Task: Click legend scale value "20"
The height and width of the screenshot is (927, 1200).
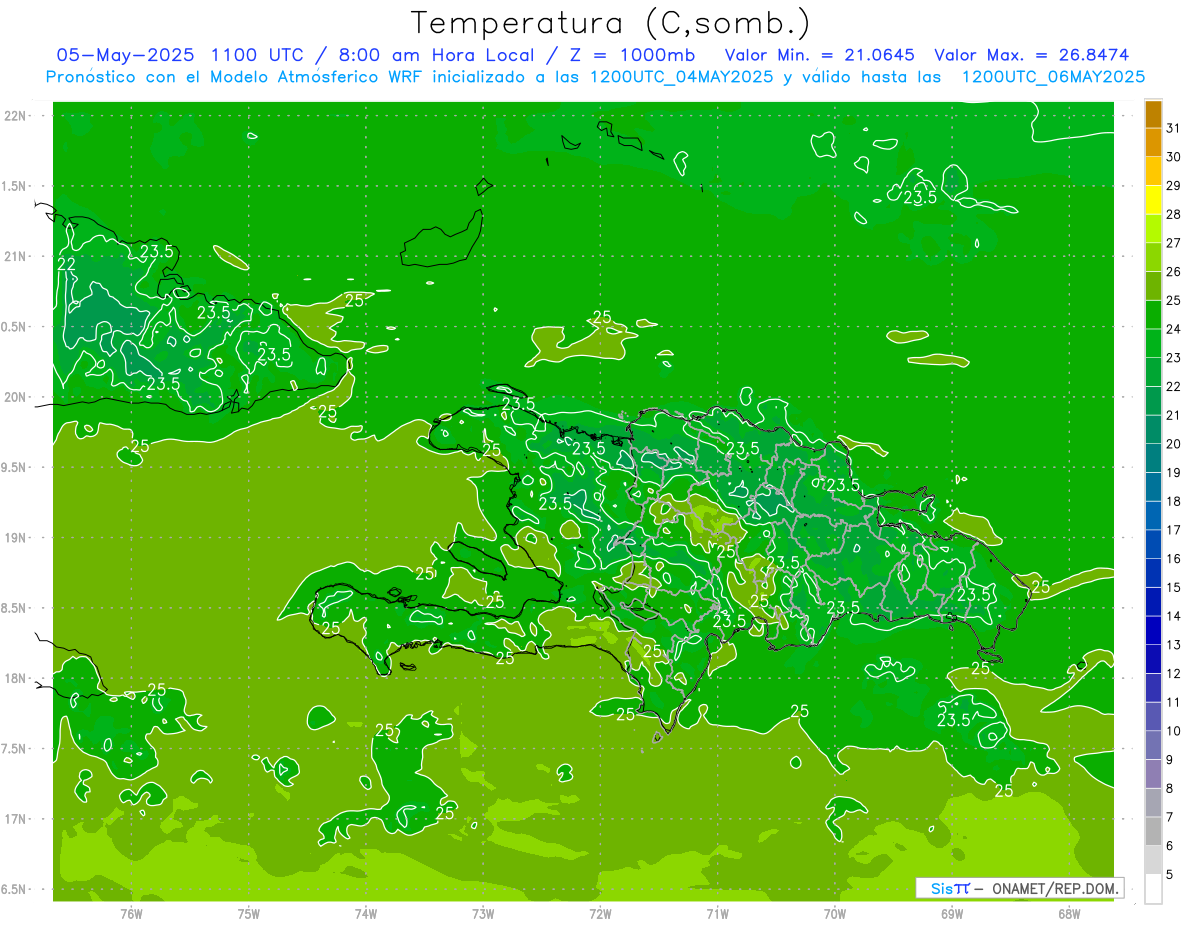Action: [1173, 444]
